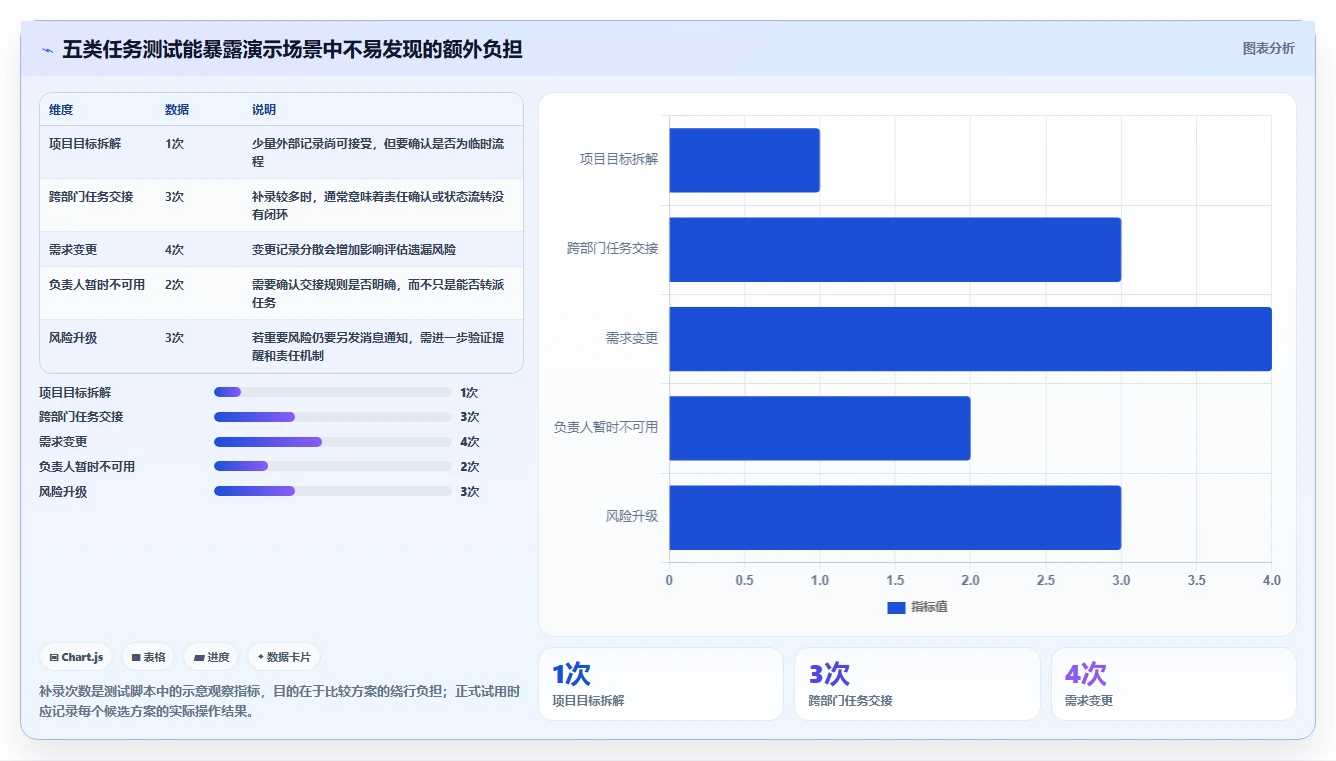Screen dimensions: 1336x761
Task: Click the 负责人暂时不可用 progress bar
Action: [333, 466]
